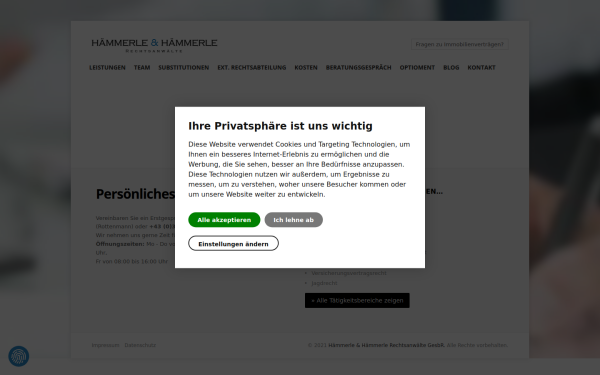Navigate to Beratungsgespräch

point(359,68)
